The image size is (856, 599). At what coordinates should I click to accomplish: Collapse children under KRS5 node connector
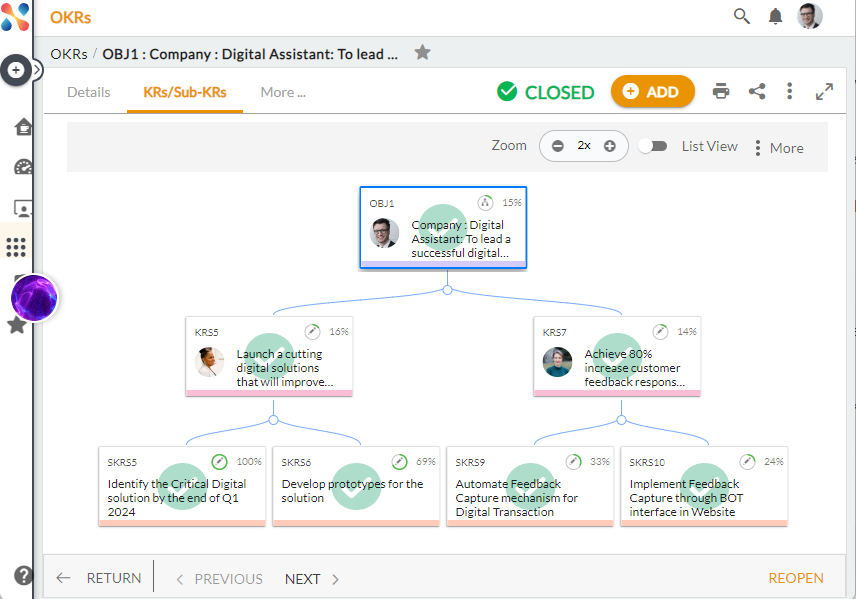(273, 420)
